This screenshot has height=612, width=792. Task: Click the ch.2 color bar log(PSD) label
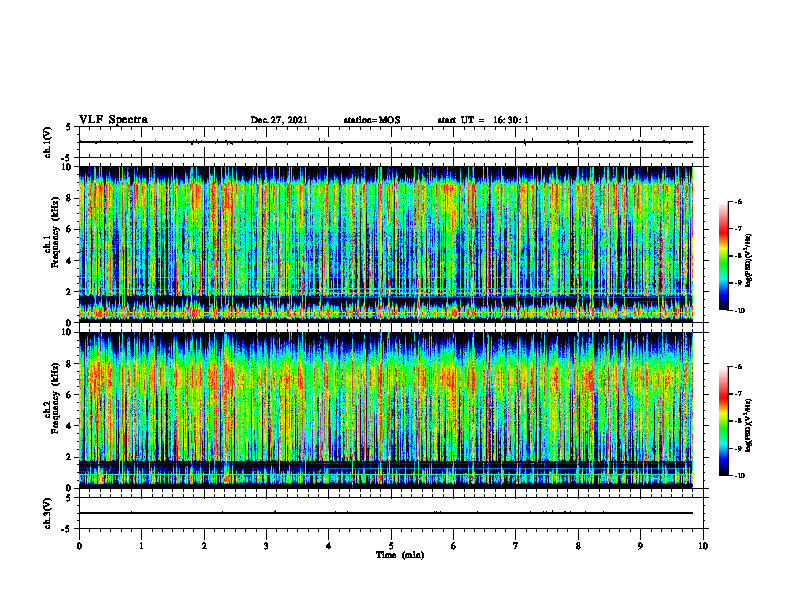[x=749, y=426]
